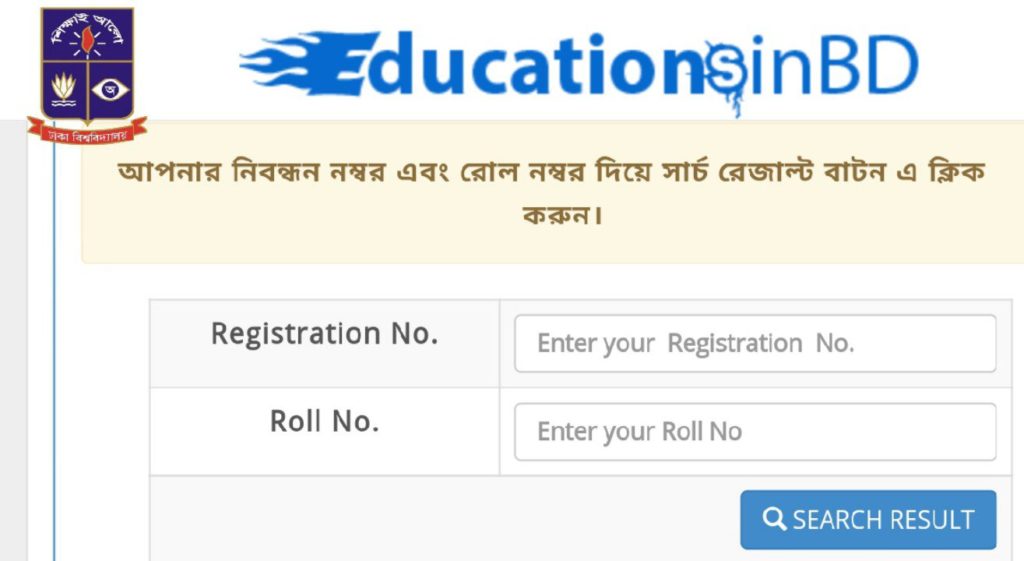
Task: Focus the Roll No. input field
Action: [755, 432]
